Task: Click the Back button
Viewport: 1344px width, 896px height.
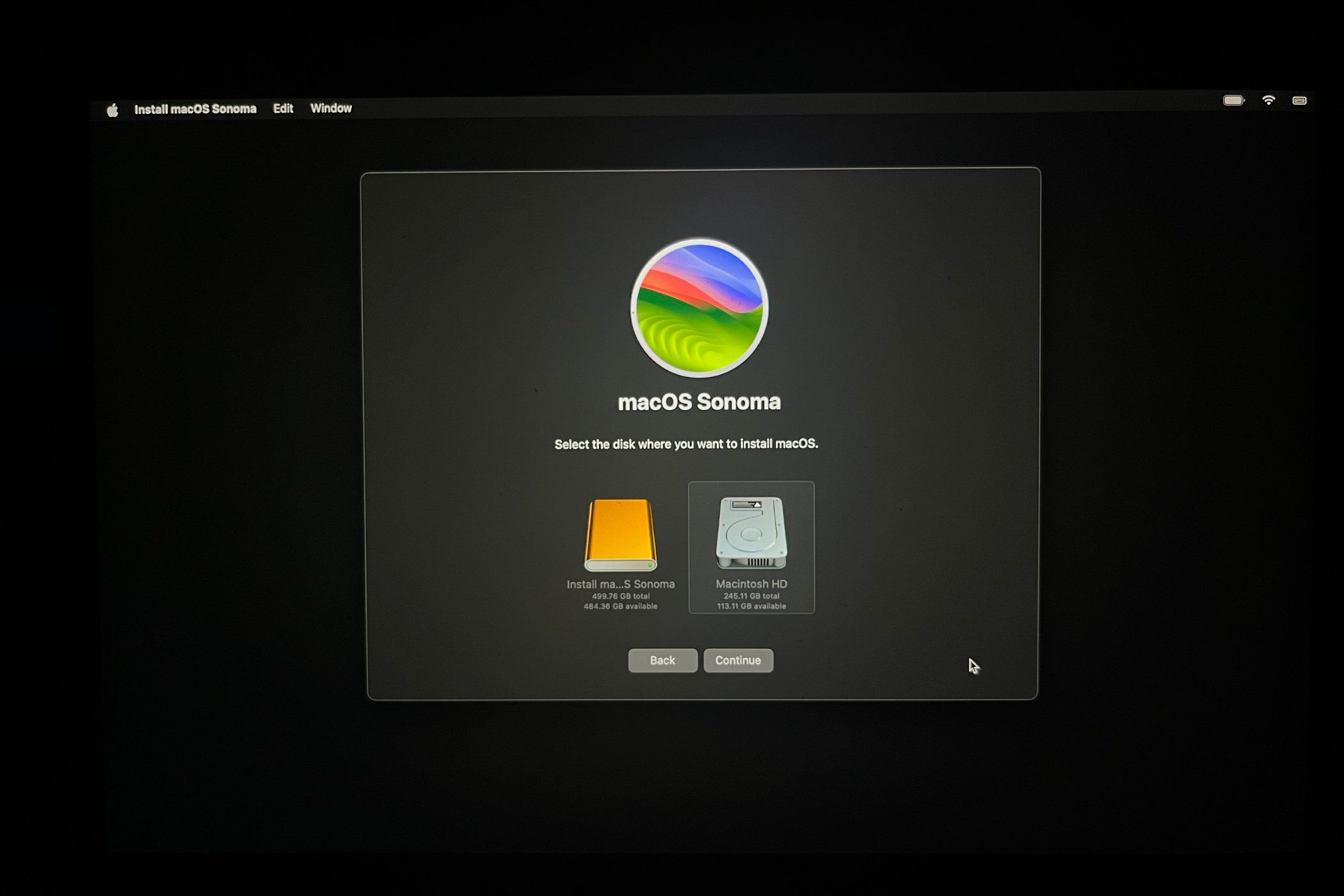Action: point(662,660)
